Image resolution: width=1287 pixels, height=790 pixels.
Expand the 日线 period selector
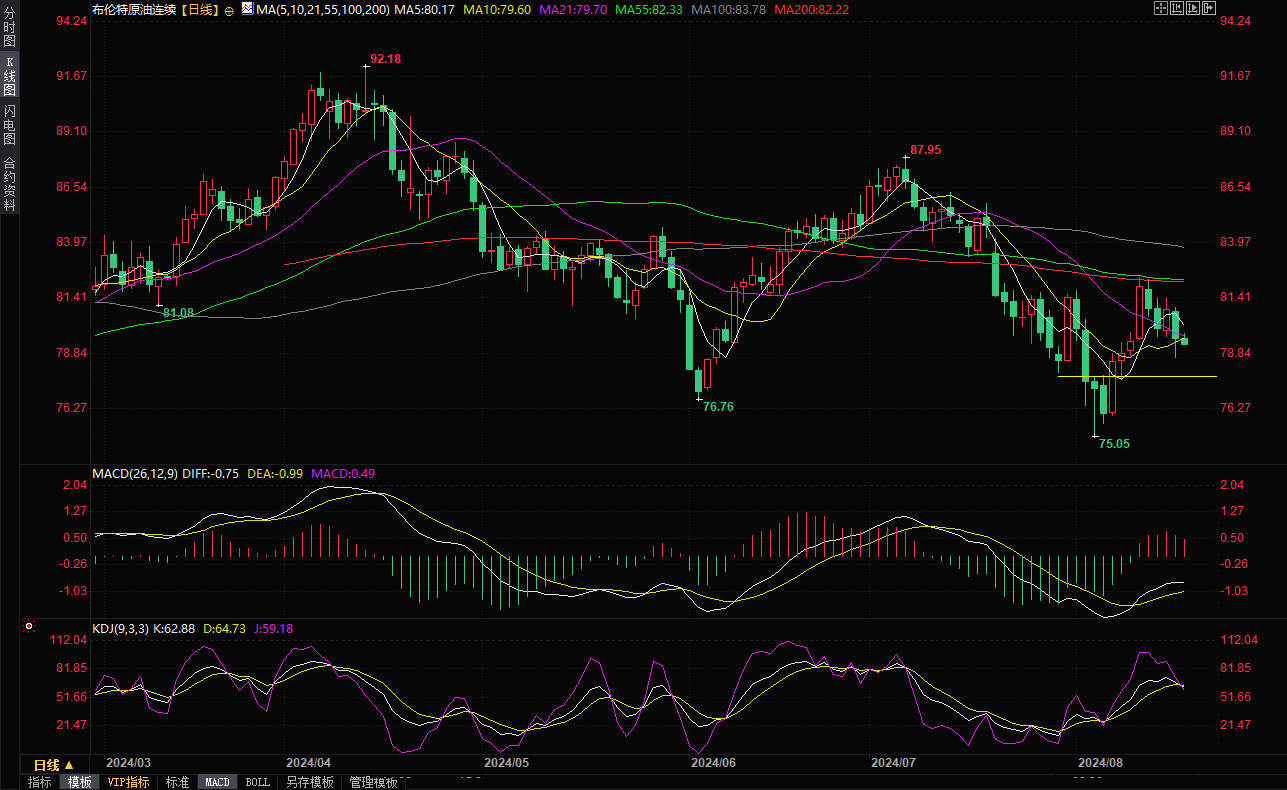pos(54,765)
